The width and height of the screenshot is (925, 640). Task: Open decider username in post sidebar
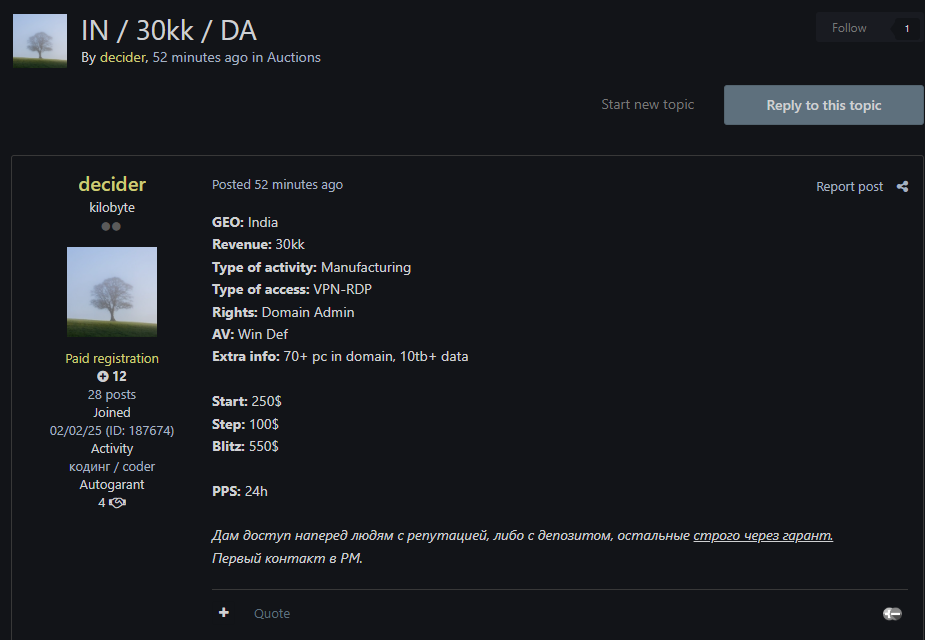(112, 184)
